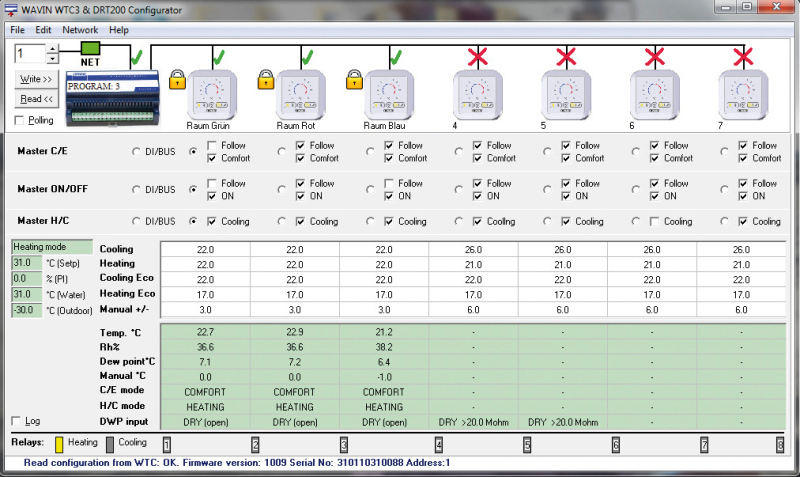The width and height of the screenshot is (800, 477).
Task: Click the Heating setpoint 21.0 for thermostat 4
Action: click(x=473, y=265)
